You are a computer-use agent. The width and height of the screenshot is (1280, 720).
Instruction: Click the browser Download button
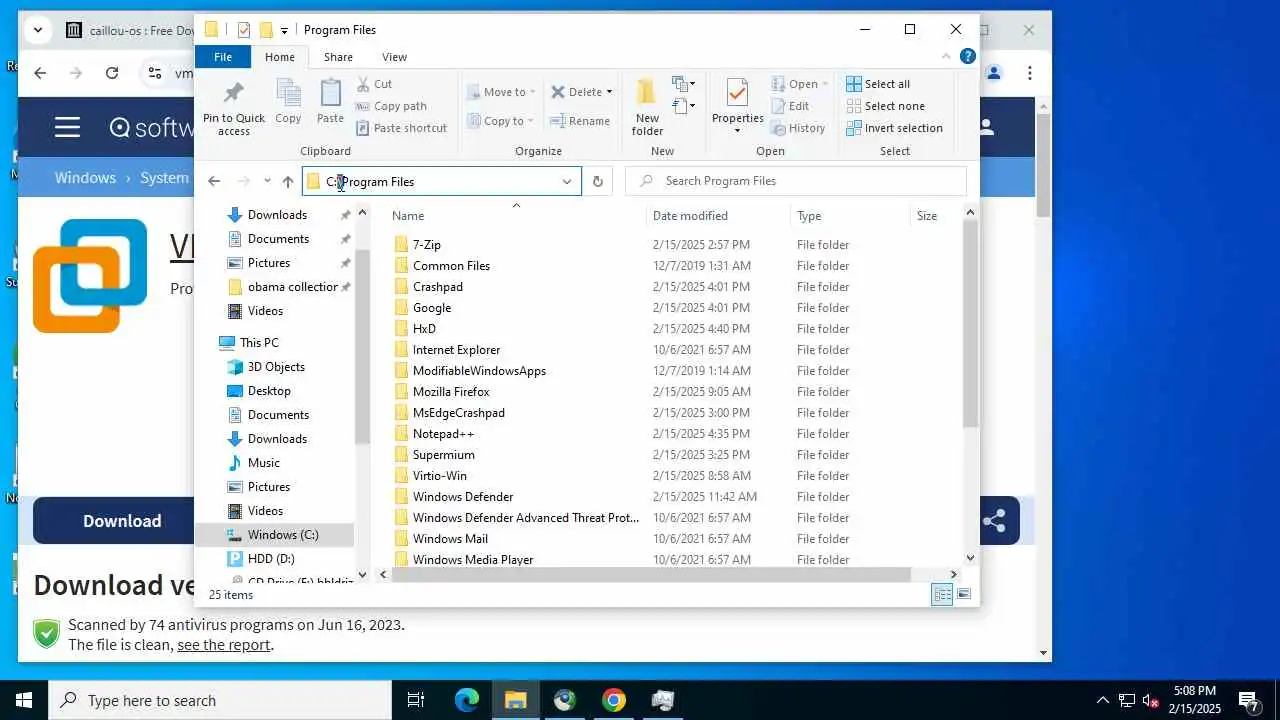tap(122, 521)
